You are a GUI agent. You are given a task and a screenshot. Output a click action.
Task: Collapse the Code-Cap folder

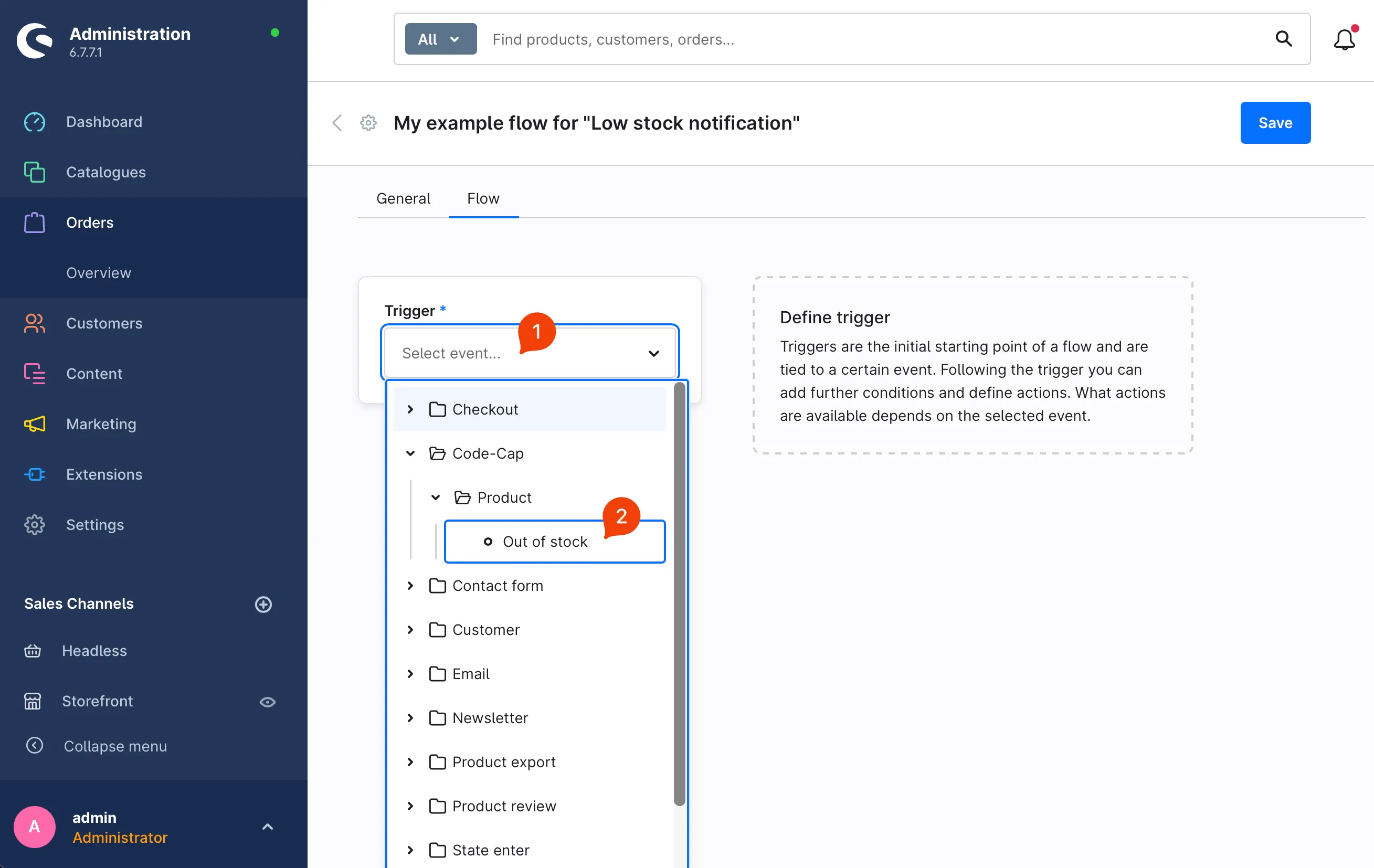click(410, 454)
